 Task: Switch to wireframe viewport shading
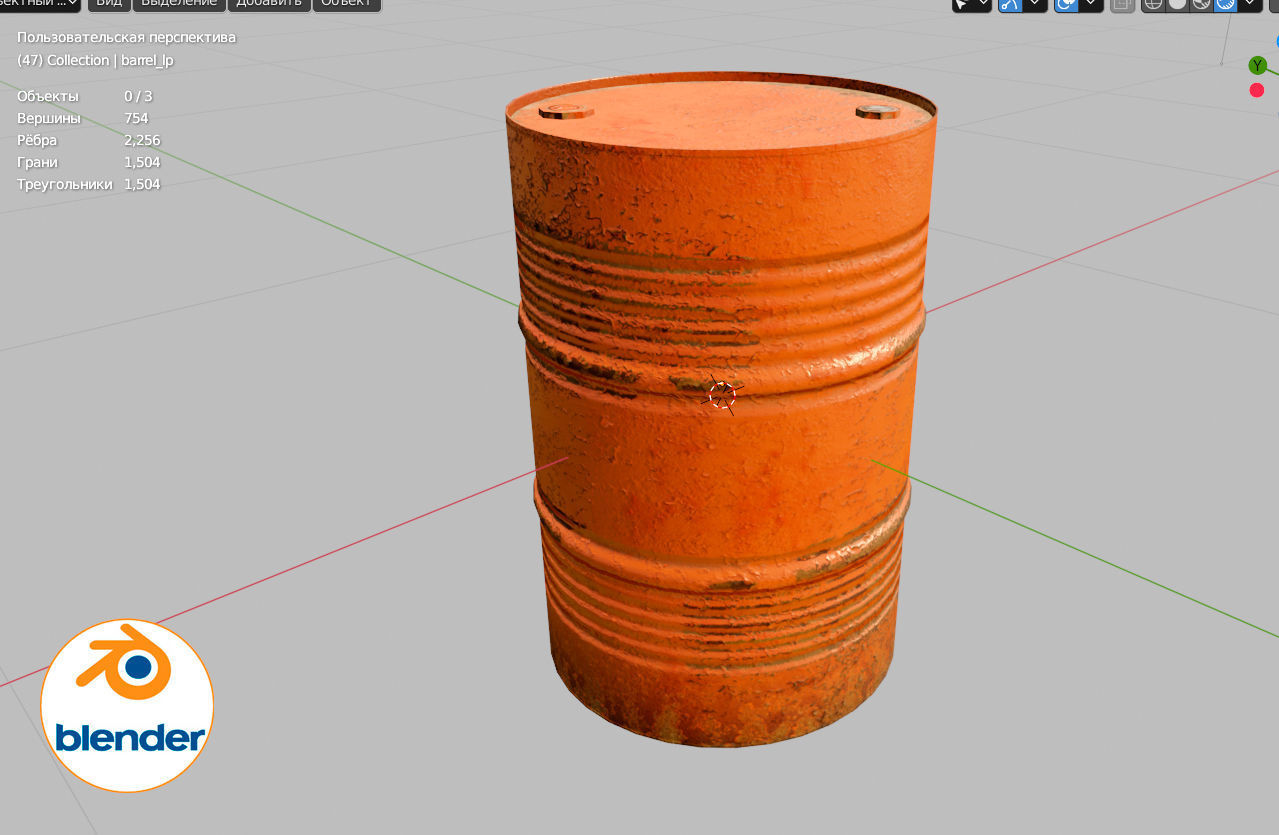[x=1153, y=4]
